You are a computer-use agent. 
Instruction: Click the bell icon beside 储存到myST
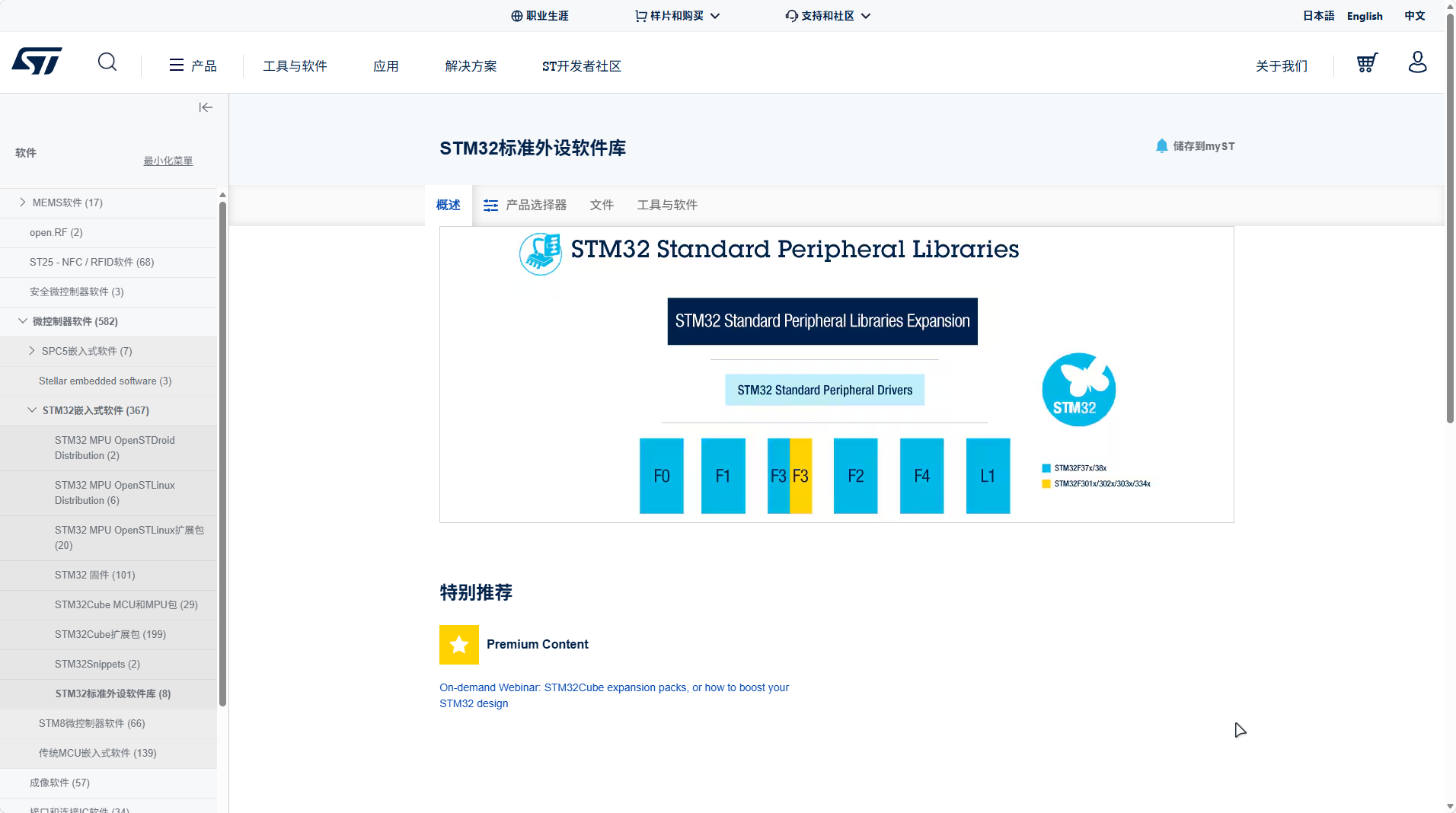coord(1161,145)
